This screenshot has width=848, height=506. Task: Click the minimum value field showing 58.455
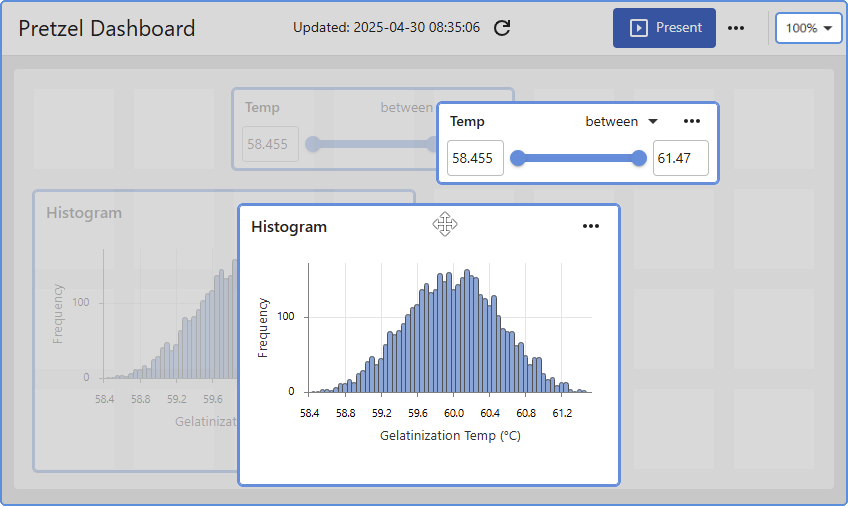pos(475,158)
